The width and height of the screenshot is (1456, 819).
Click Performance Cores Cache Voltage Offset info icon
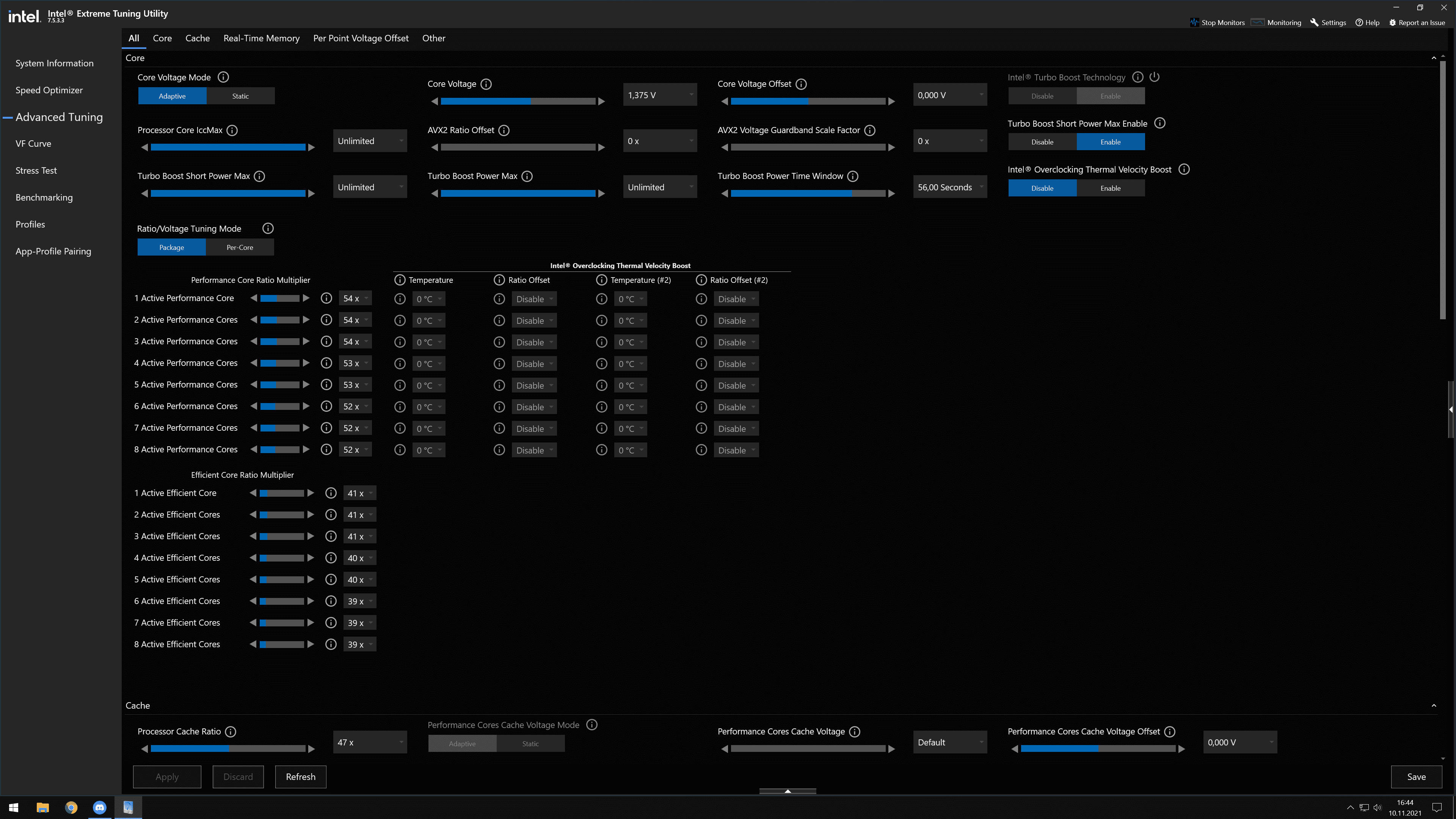click(1170, 731)
